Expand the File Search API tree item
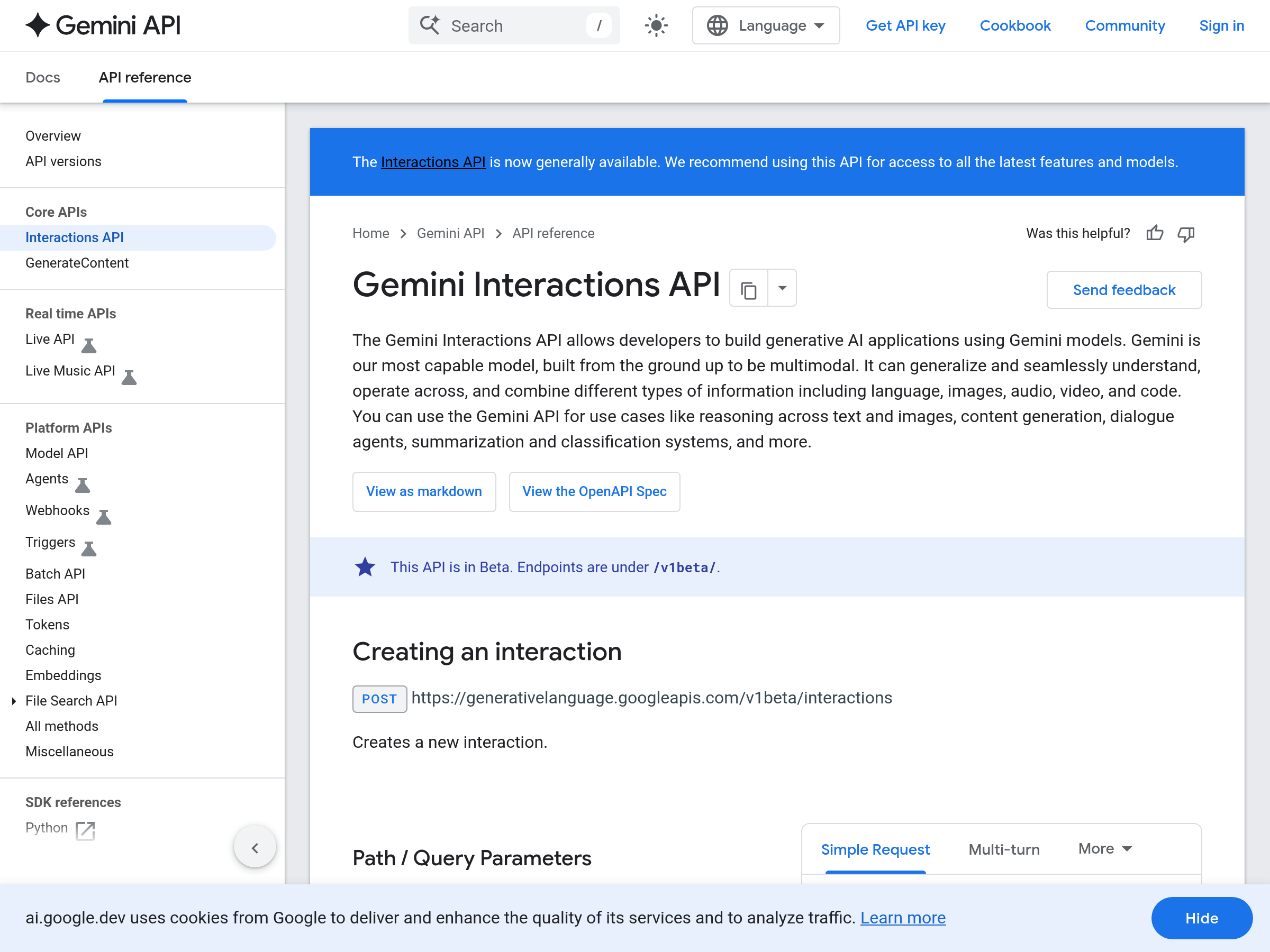The width and height of the screenshot is (1270, 952). pyautogui.click(x=14, y=701)
